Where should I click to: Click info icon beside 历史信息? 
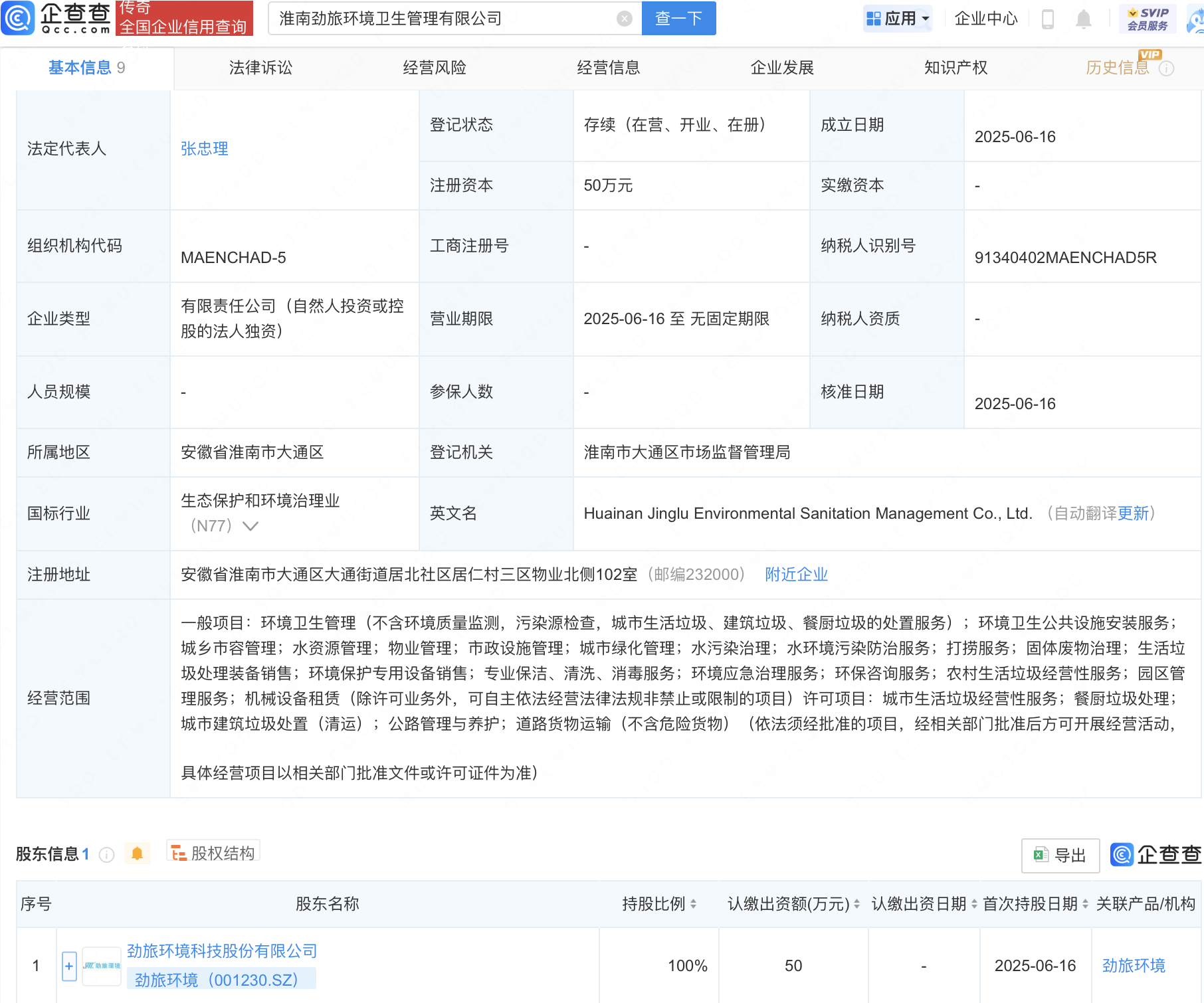pos(1166,68)
